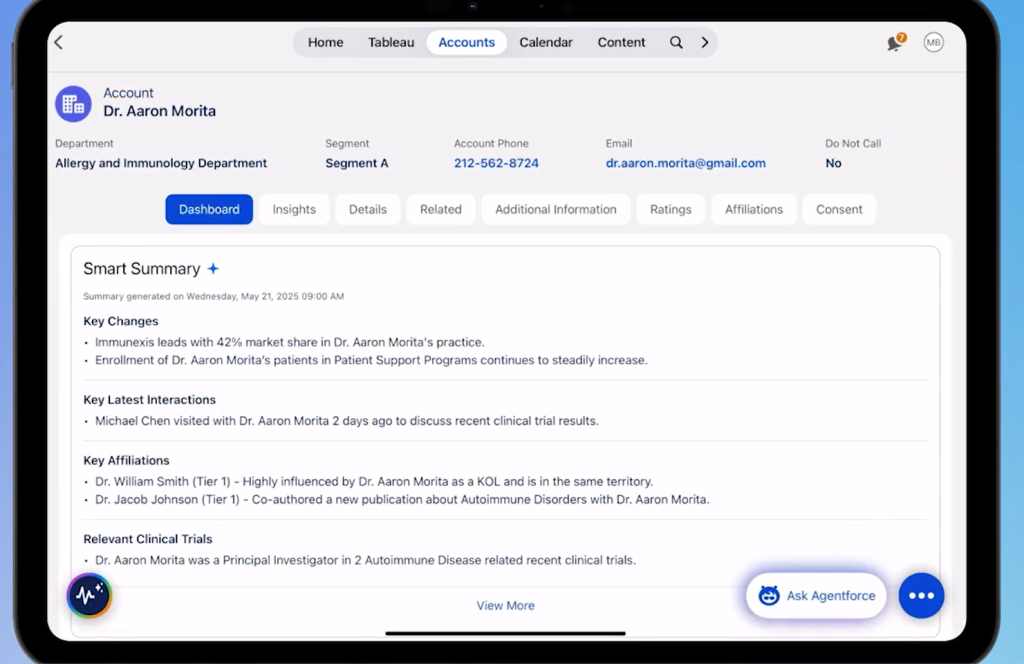Select the Accounts nav tab
The width and height of the screenshot is (1024, 664).
point(466,42)
